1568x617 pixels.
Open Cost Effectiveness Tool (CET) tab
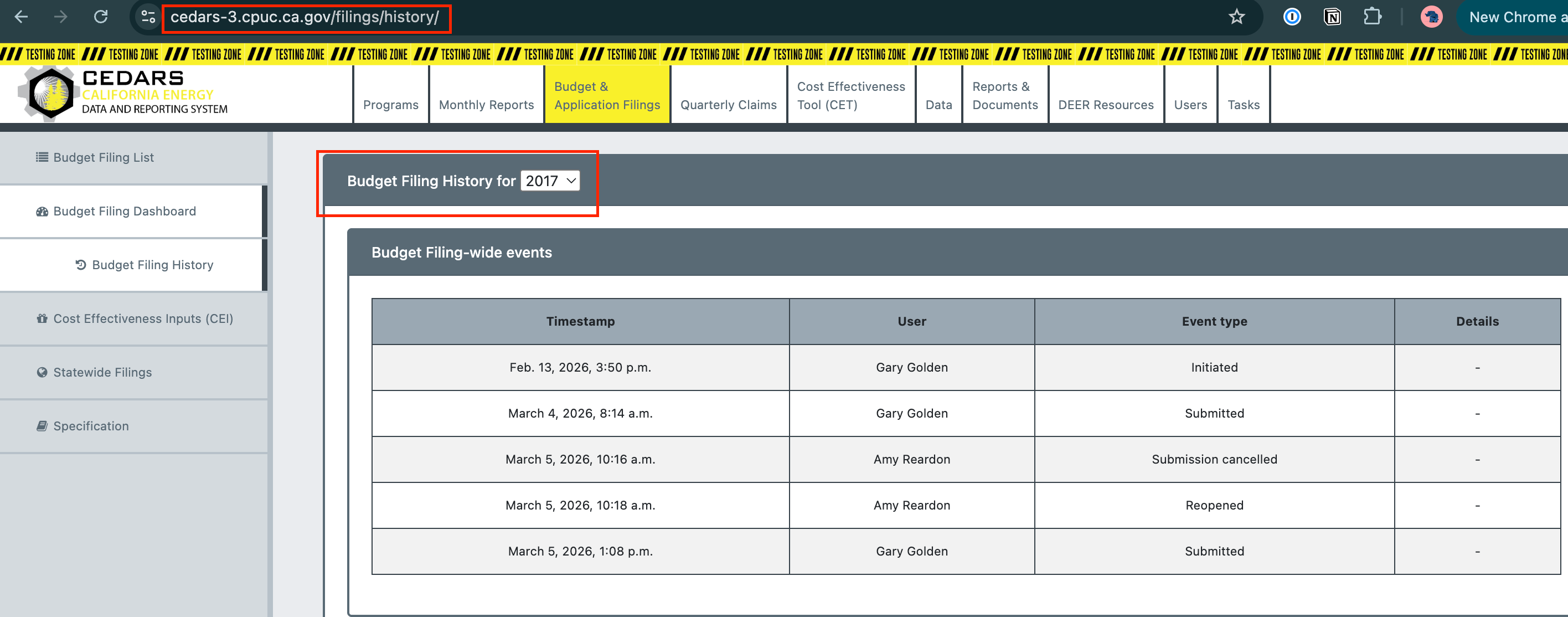pos(851,96)
